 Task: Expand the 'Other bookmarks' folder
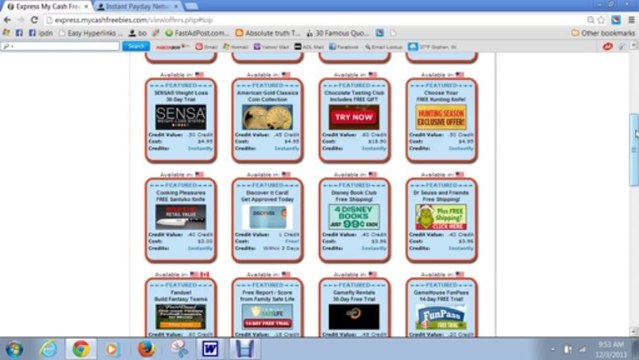point(603,33)
